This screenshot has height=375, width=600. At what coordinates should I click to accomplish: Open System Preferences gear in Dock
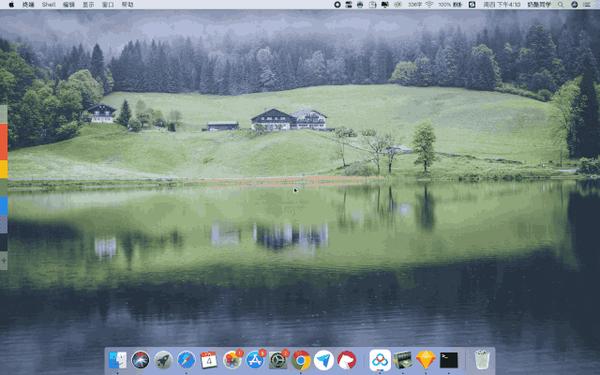point(278,360)
